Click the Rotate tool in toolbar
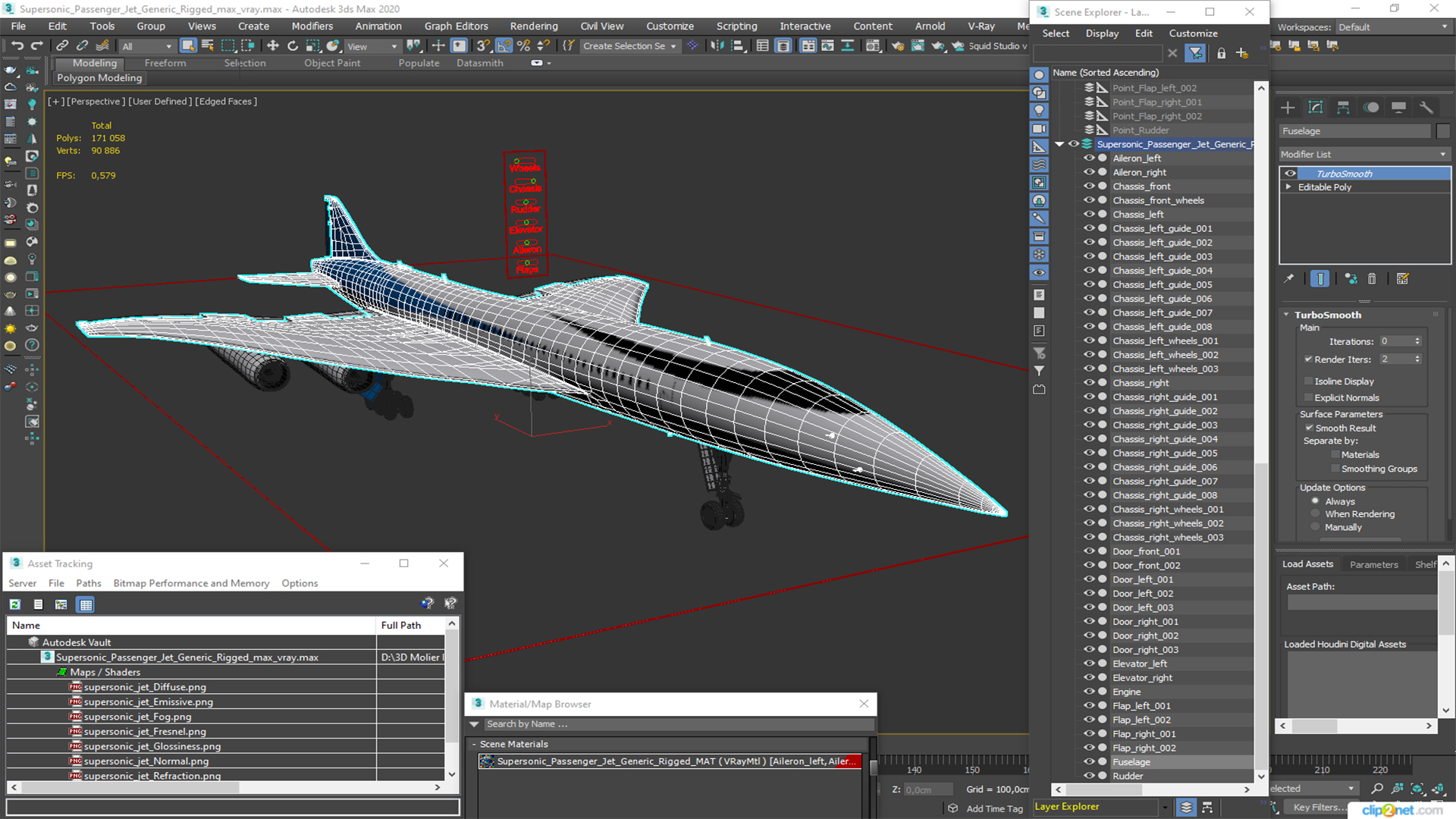 click(293, 46)
